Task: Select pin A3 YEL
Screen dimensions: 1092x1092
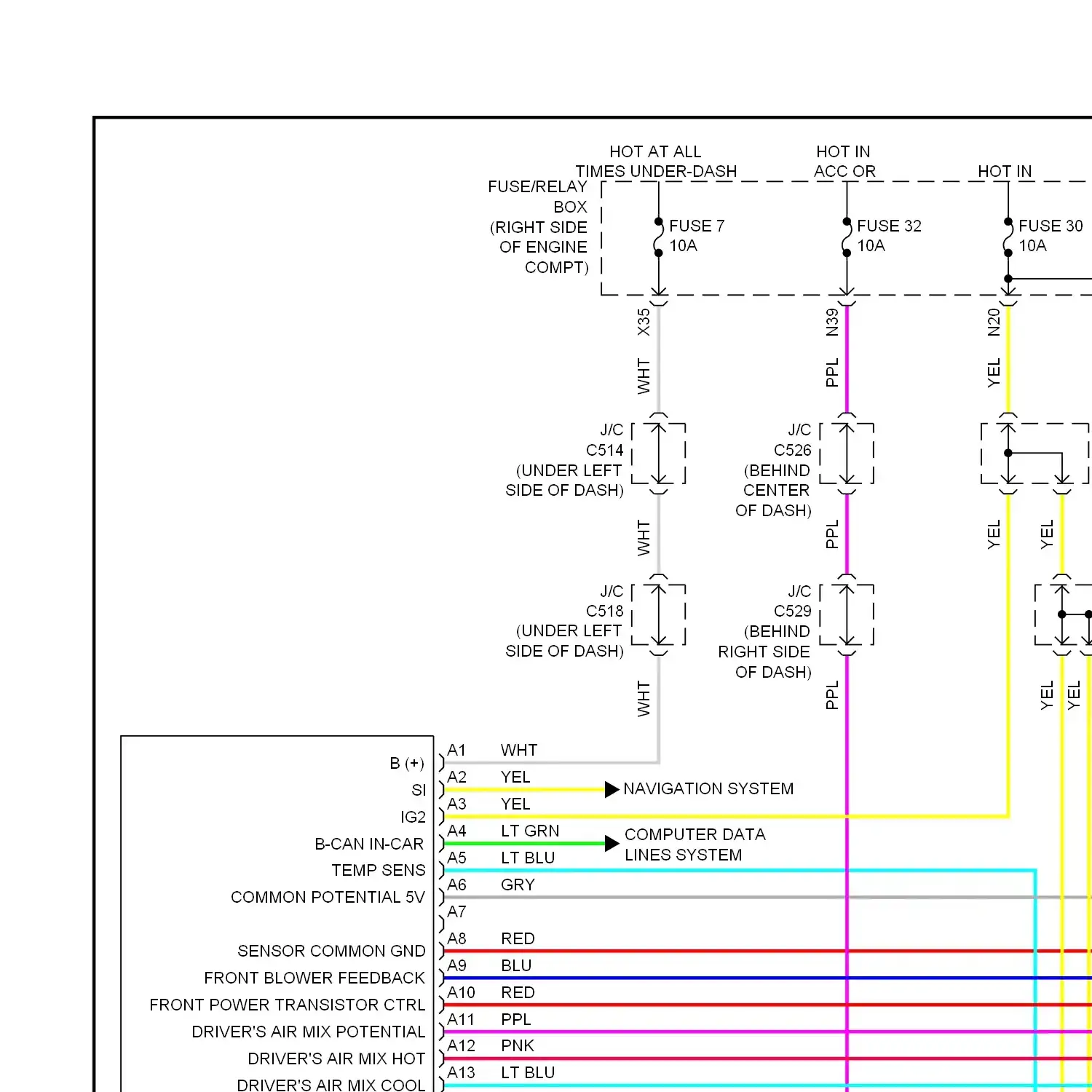Action: [488, 804]
